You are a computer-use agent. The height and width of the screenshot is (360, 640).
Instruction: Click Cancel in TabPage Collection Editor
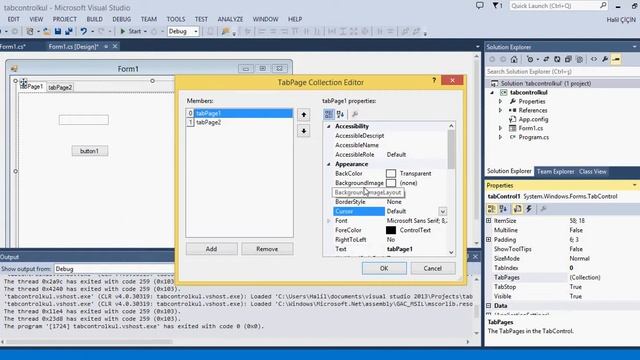tap(433, 268)
